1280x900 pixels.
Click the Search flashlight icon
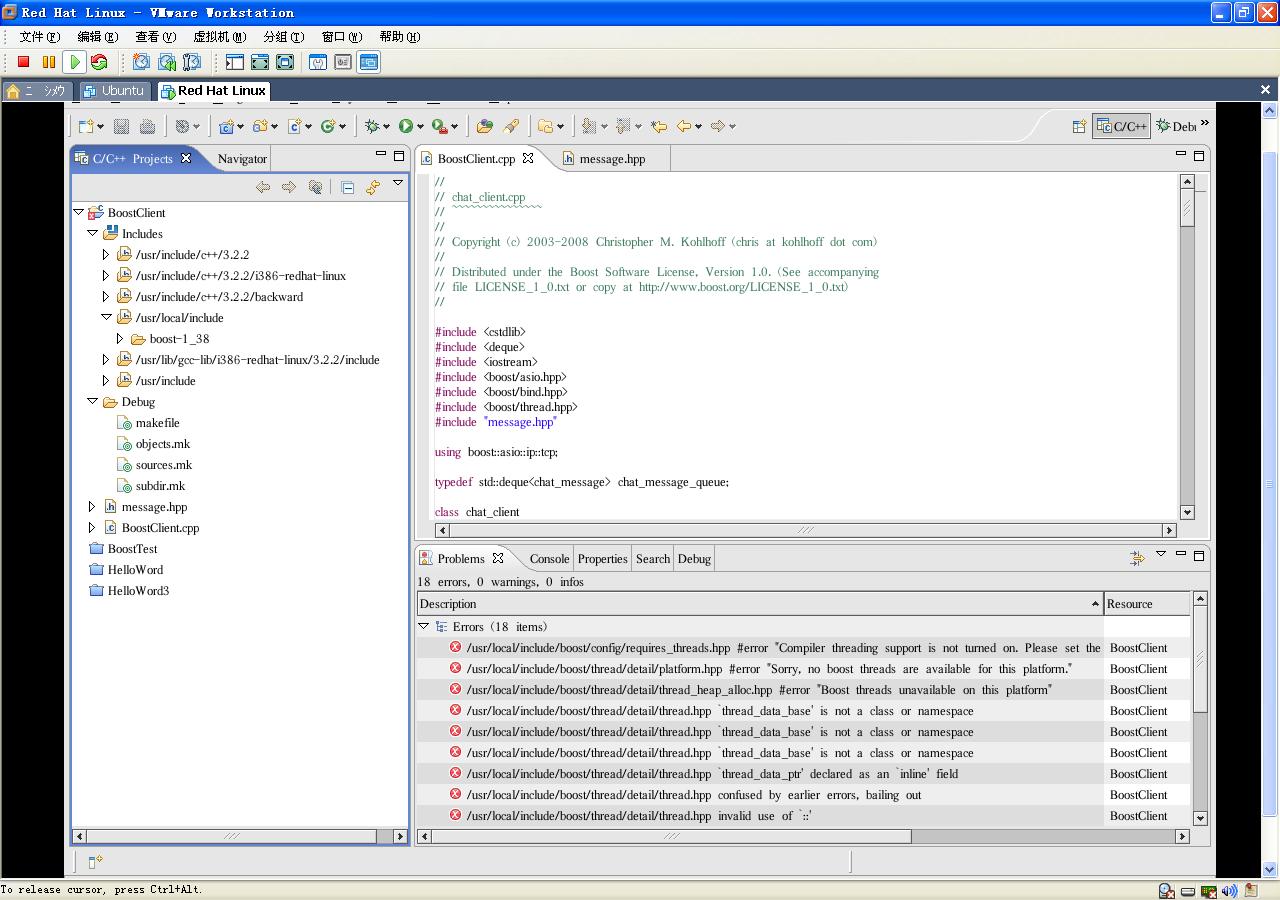[x=511, y=126]
